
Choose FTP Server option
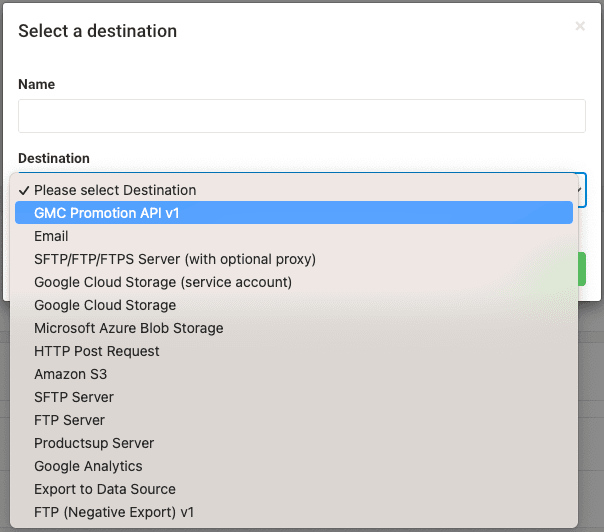coord(294,420)
